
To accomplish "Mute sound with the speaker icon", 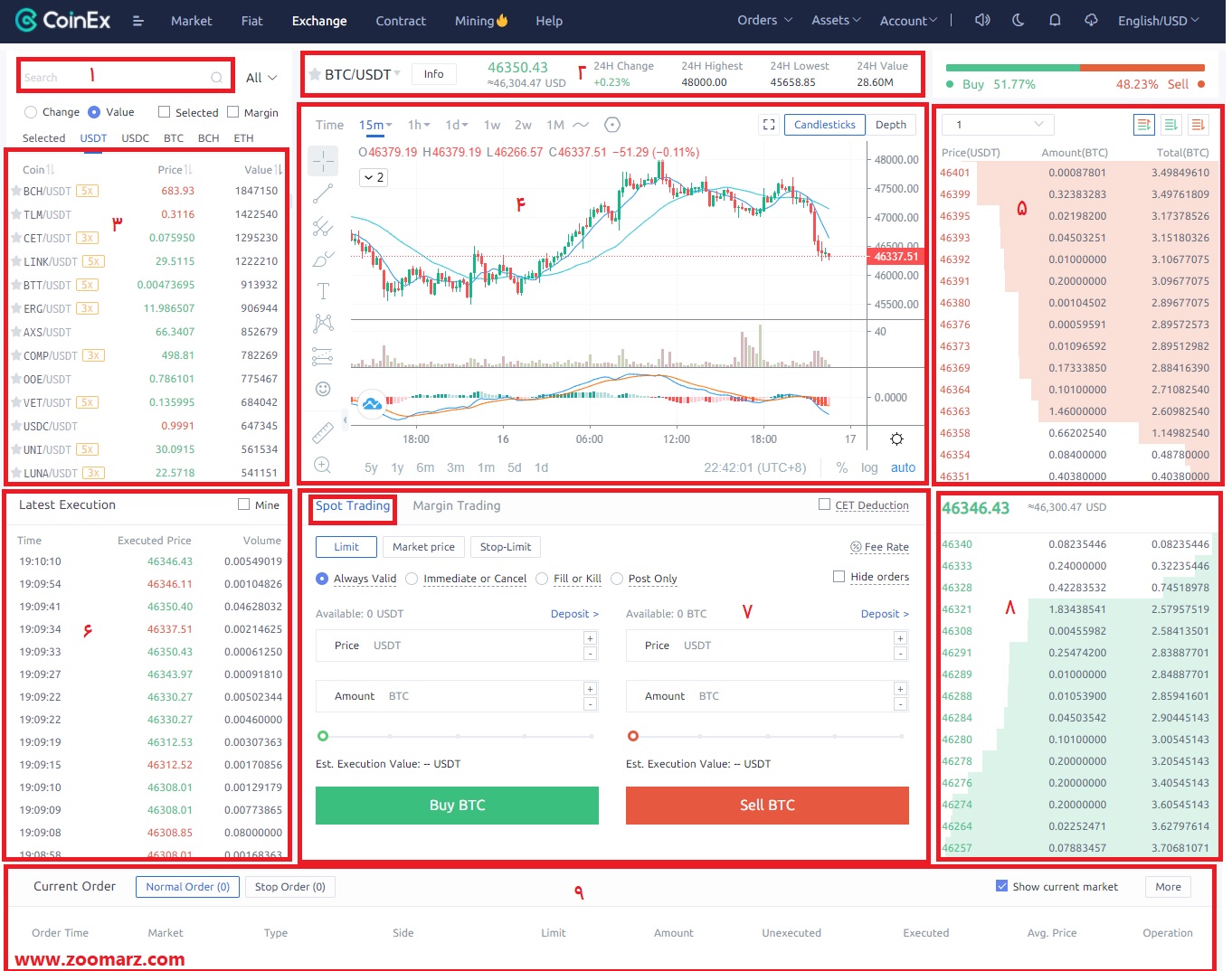I will [982, 20].
